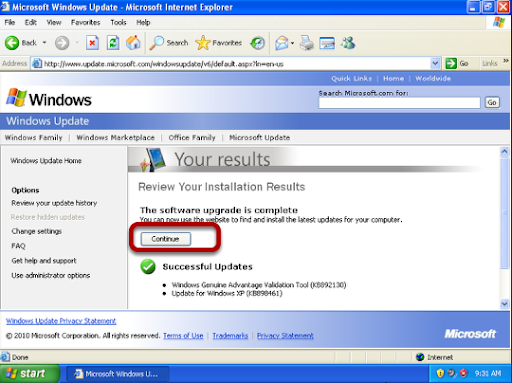
Task: Open the Windows Family link
Action: click(x=34, y=137)
